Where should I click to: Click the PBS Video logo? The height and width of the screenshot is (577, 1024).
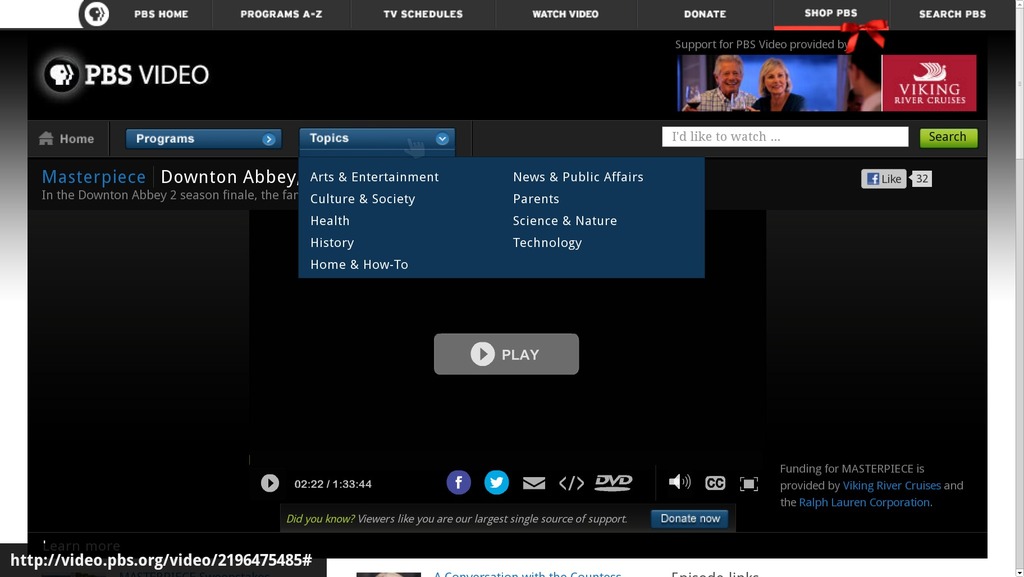tap(127, 74)
